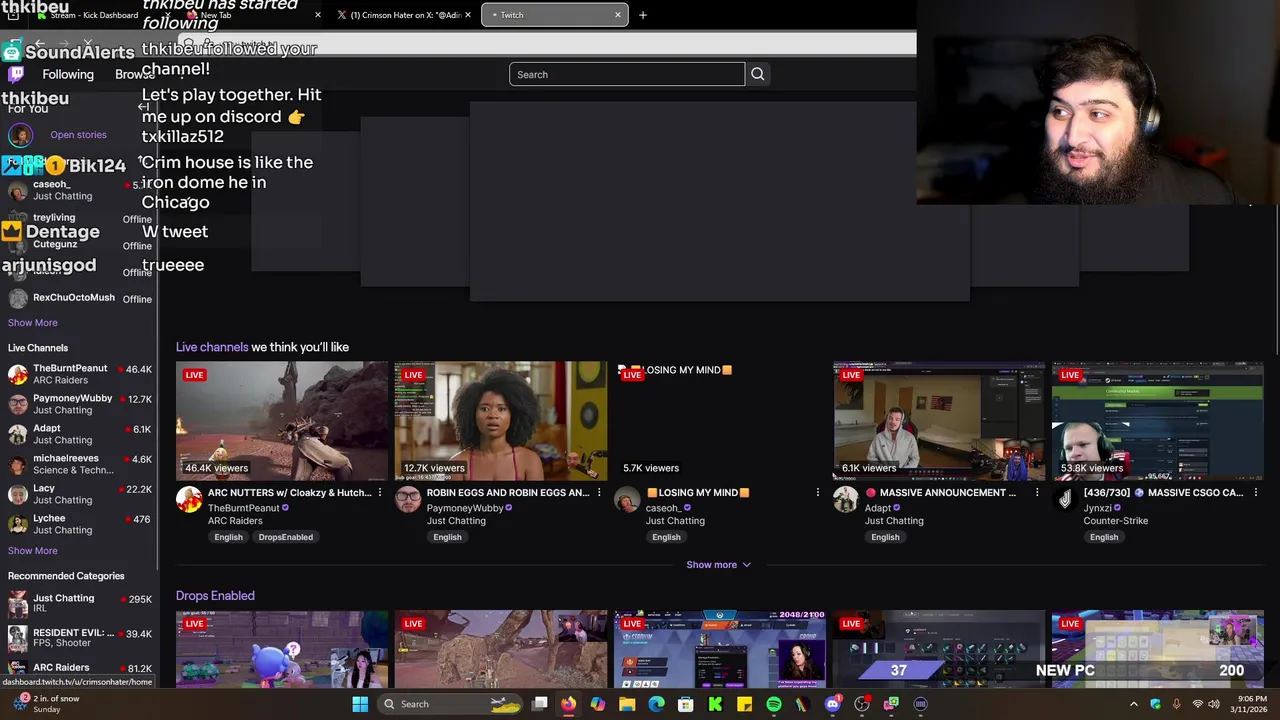
Task: Open RESIDENT EVIL recommended category in sidebar
Action: (79, 638)
